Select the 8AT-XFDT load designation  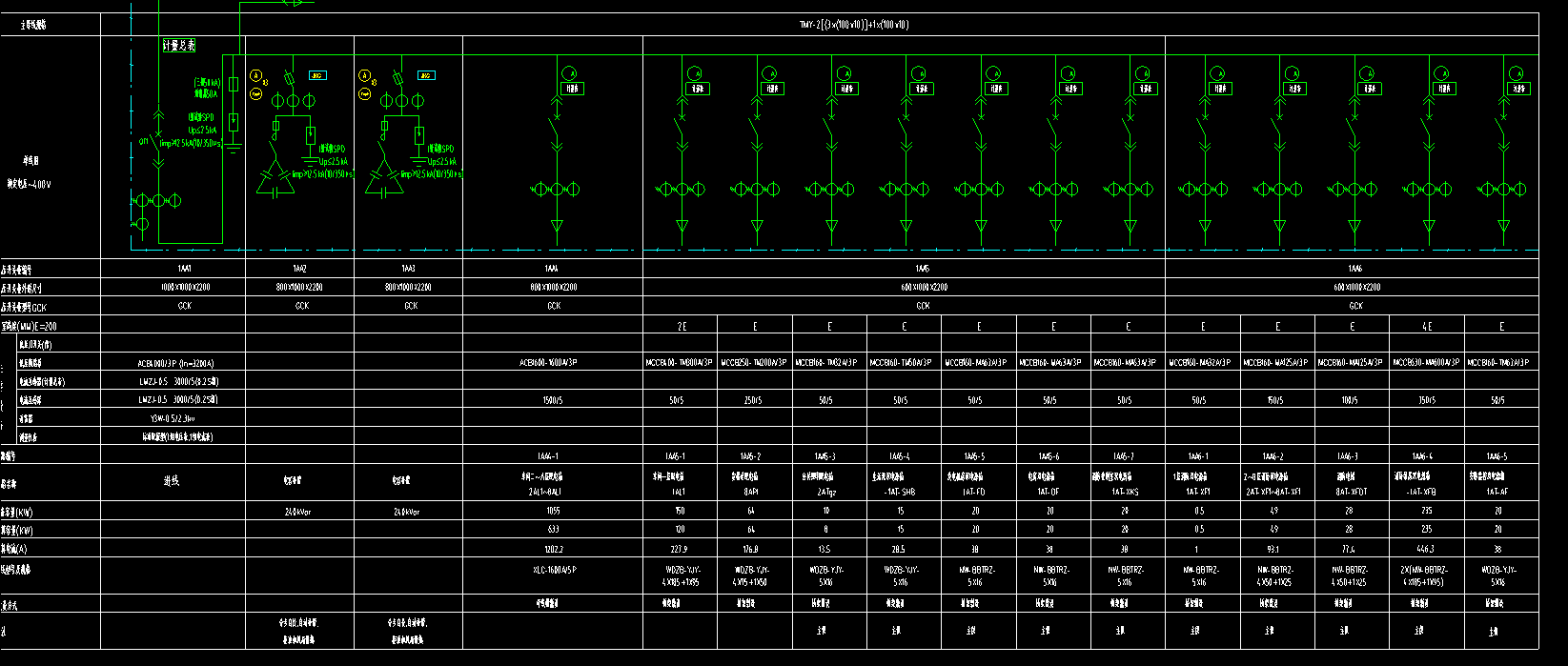[1350, 492]
